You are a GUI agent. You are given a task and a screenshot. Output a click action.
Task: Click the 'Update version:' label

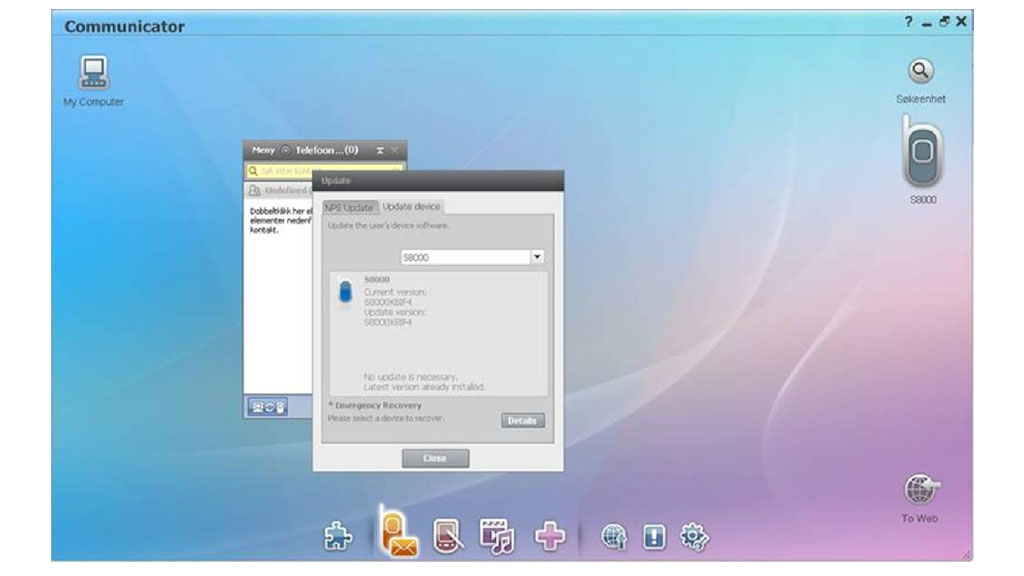[394, 312]
